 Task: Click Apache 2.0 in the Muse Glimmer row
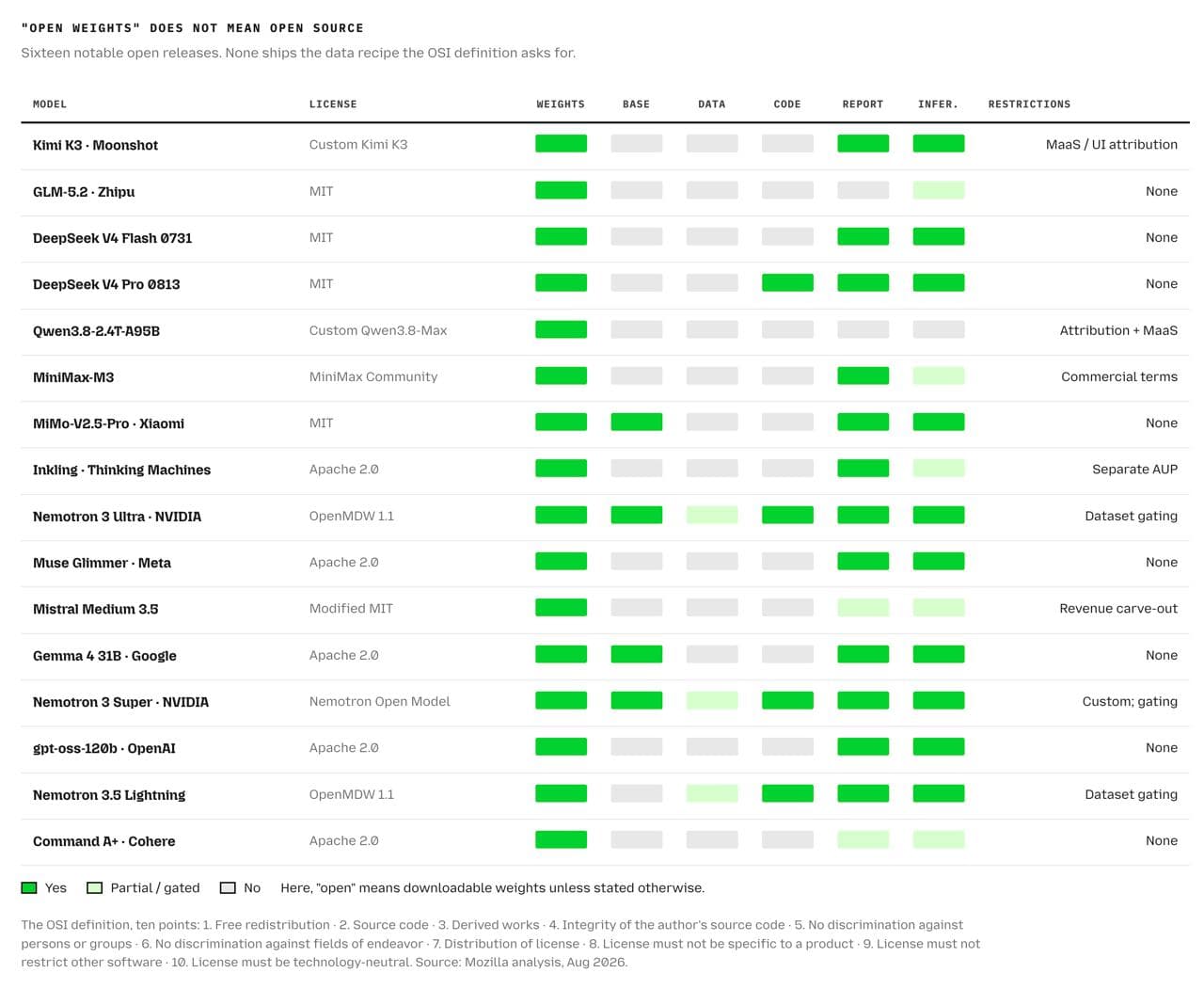pyautogui.click(x=343, y=562)
